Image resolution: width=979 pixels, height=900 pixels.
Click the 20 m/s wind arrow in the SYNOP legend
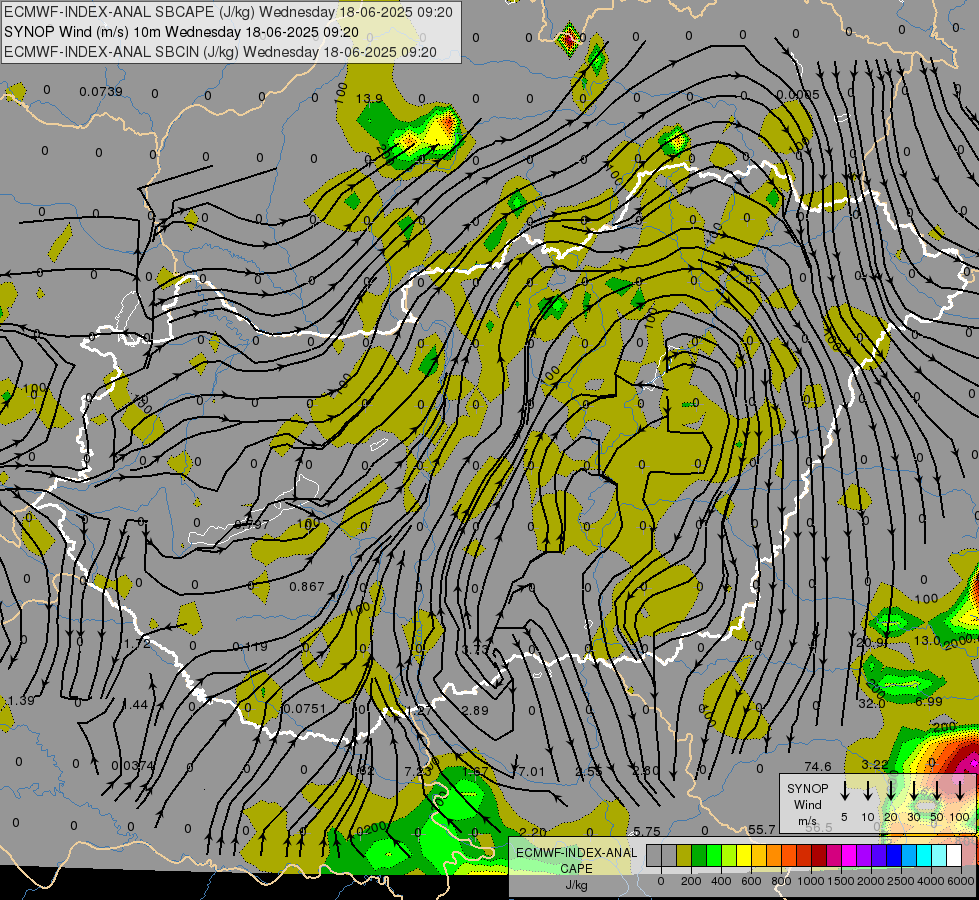891,790
